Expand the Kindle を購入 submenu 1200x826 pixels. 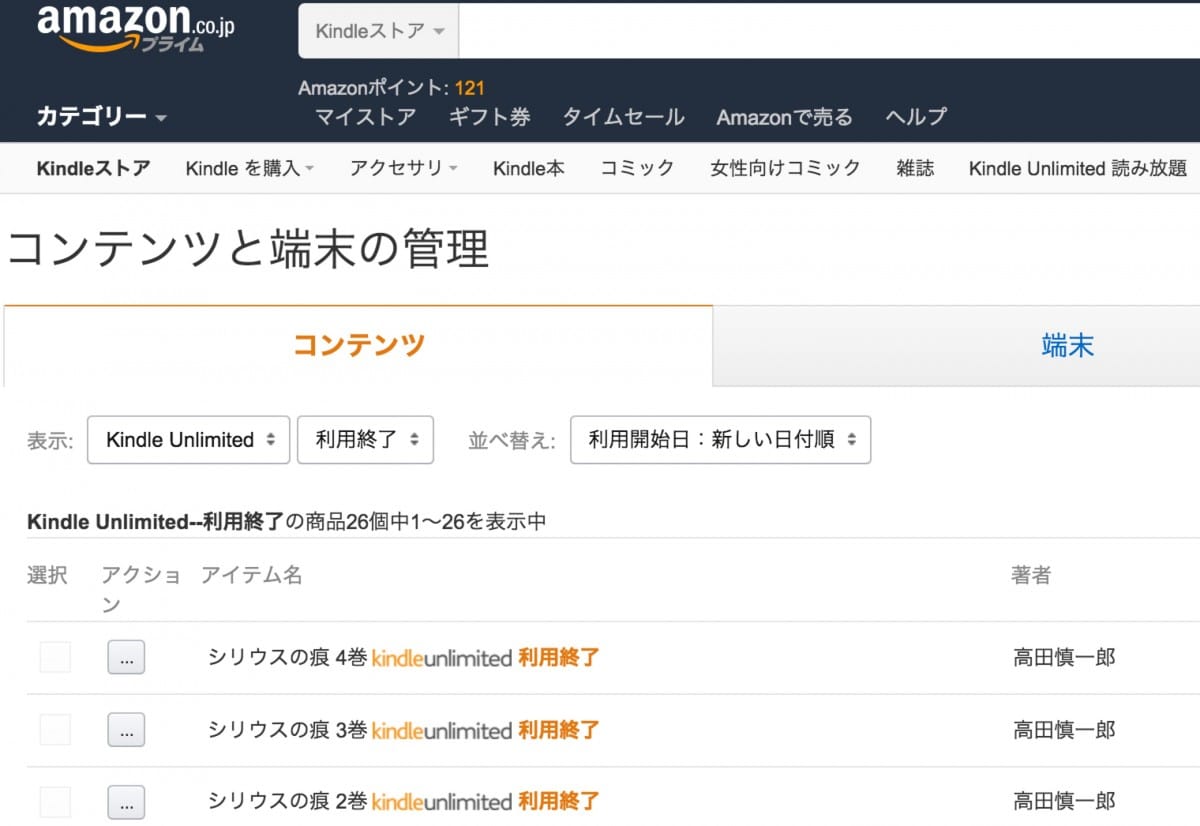pyautogui.click(x=249, y=168)
